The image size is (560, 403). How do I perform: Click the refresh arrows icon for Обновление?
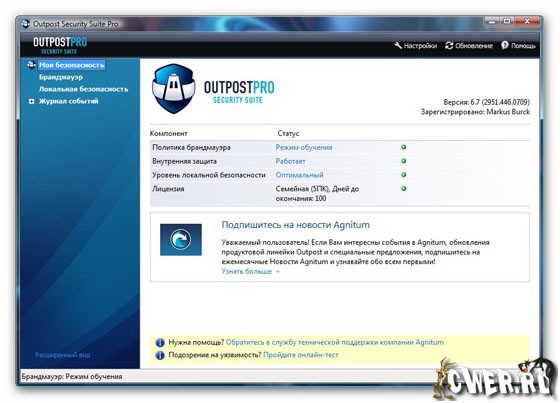click(x=449, y=45)
